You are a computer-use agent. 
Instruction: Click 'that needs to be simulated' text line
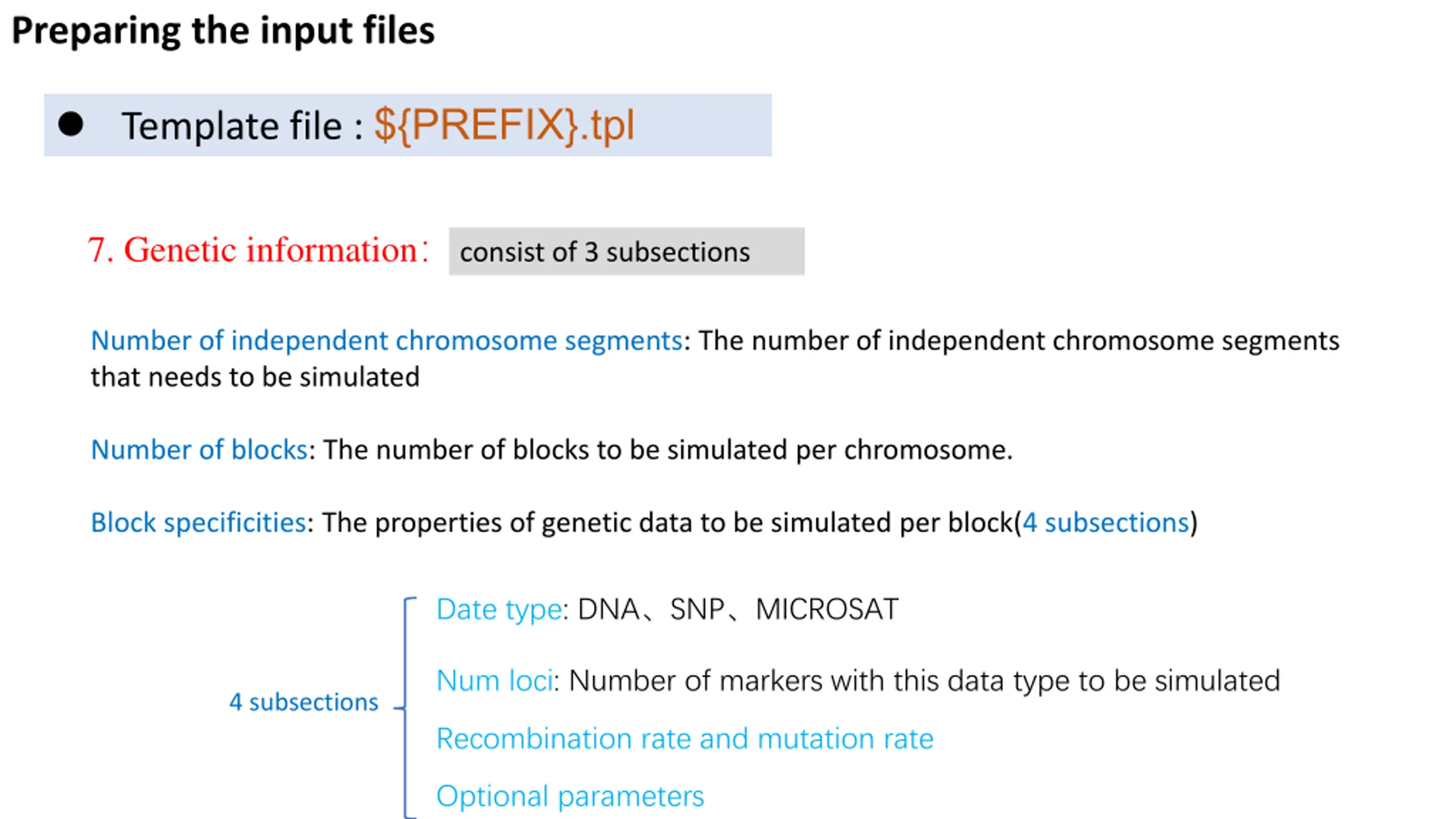(255, 377)
